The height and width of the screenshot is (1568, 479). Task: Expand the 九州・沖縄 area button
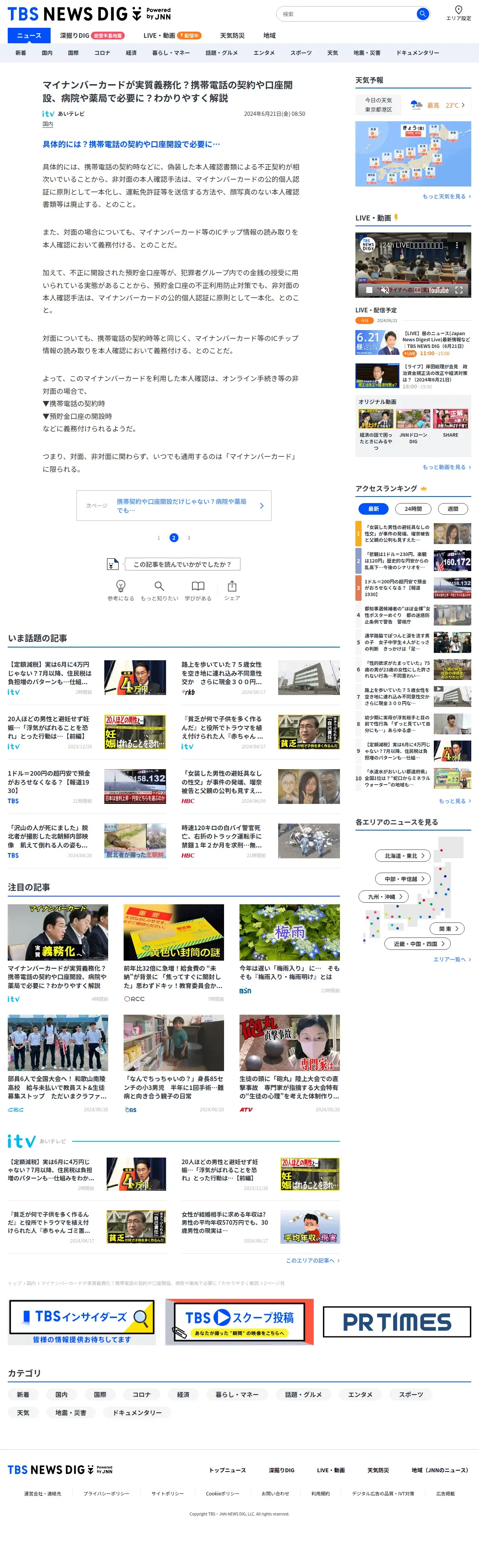(383, 896)
